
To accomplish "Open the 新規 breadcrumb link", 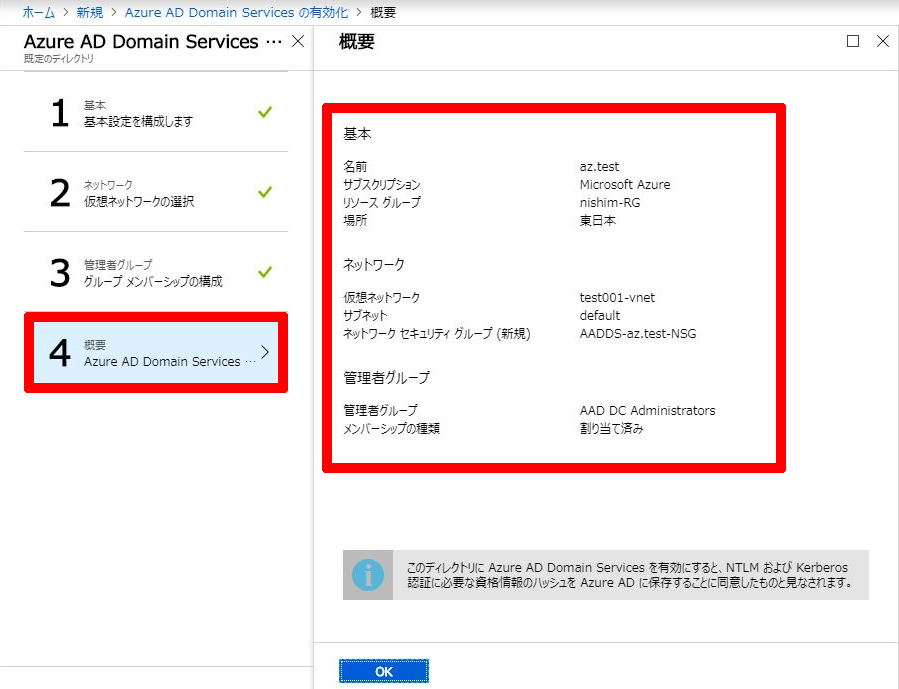I will click(89, 12).
